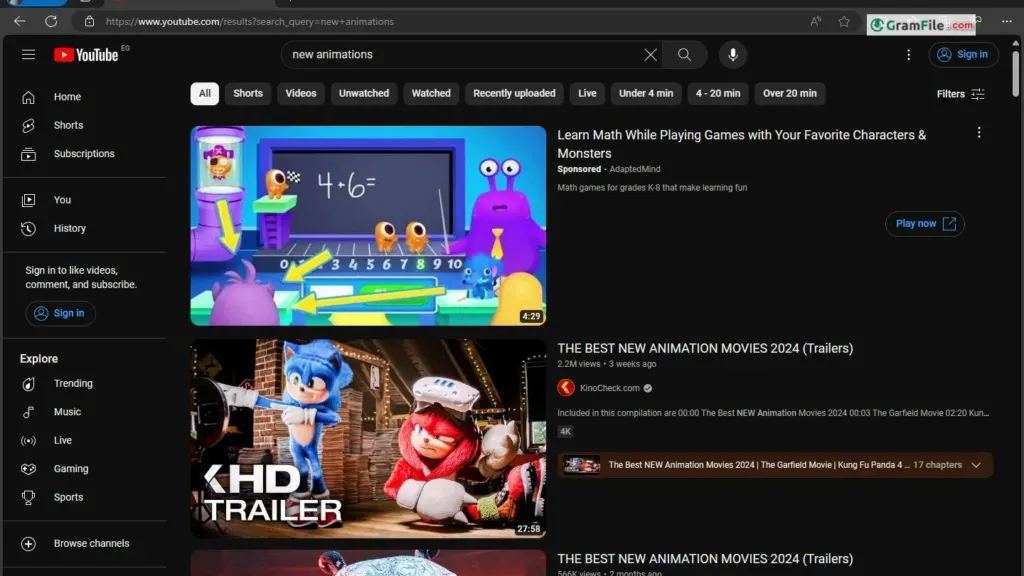Click the chapter preview thumbnail

581,465
